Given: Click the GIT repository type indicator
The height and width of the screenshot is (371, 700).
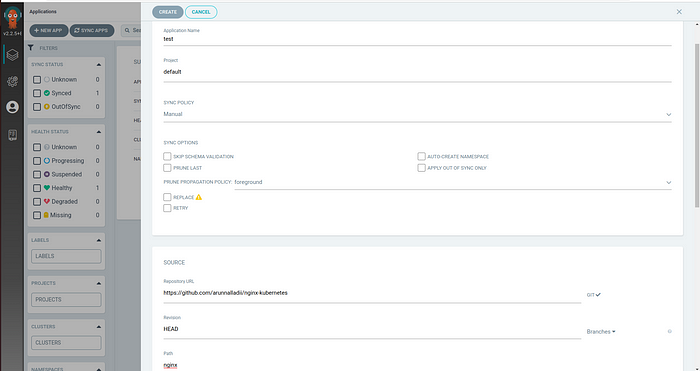Looking at the screenshot, I should click(594, 295).
